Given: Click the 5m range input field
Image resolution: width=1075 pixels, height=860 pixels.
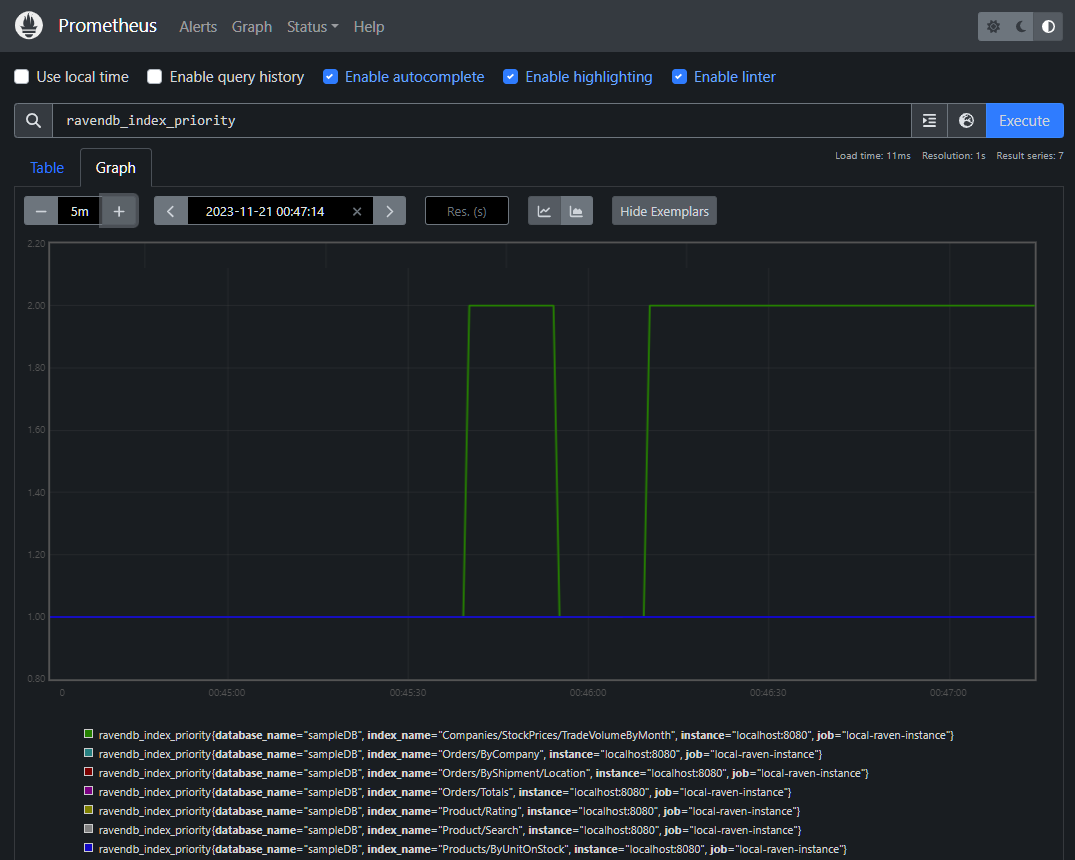Looking at the screenshot, I should click(80, 211).
